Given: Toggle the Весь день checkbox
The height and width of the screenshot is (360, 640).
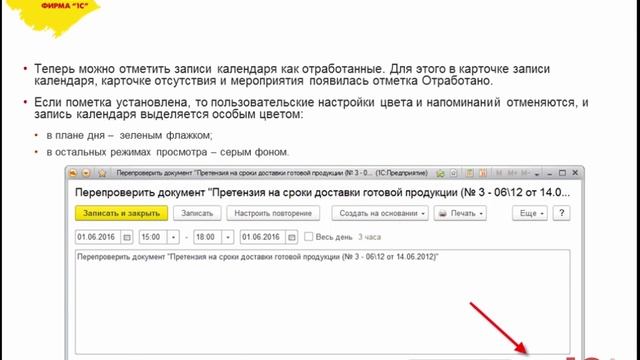Looking at the screenshot, I should [x=309, y=236].
